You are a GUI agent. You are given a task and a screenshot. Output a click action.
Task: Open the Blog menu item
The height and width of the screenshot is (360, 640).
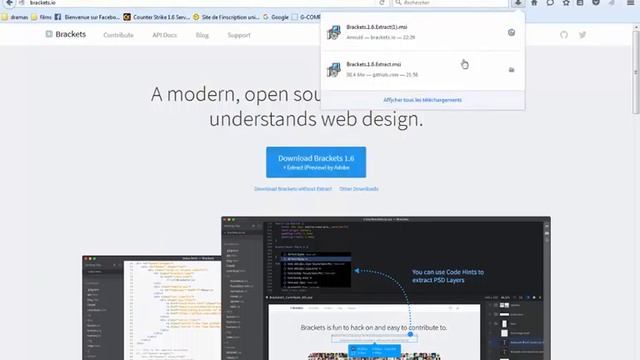pyautogui.click(x=202, y=35)
